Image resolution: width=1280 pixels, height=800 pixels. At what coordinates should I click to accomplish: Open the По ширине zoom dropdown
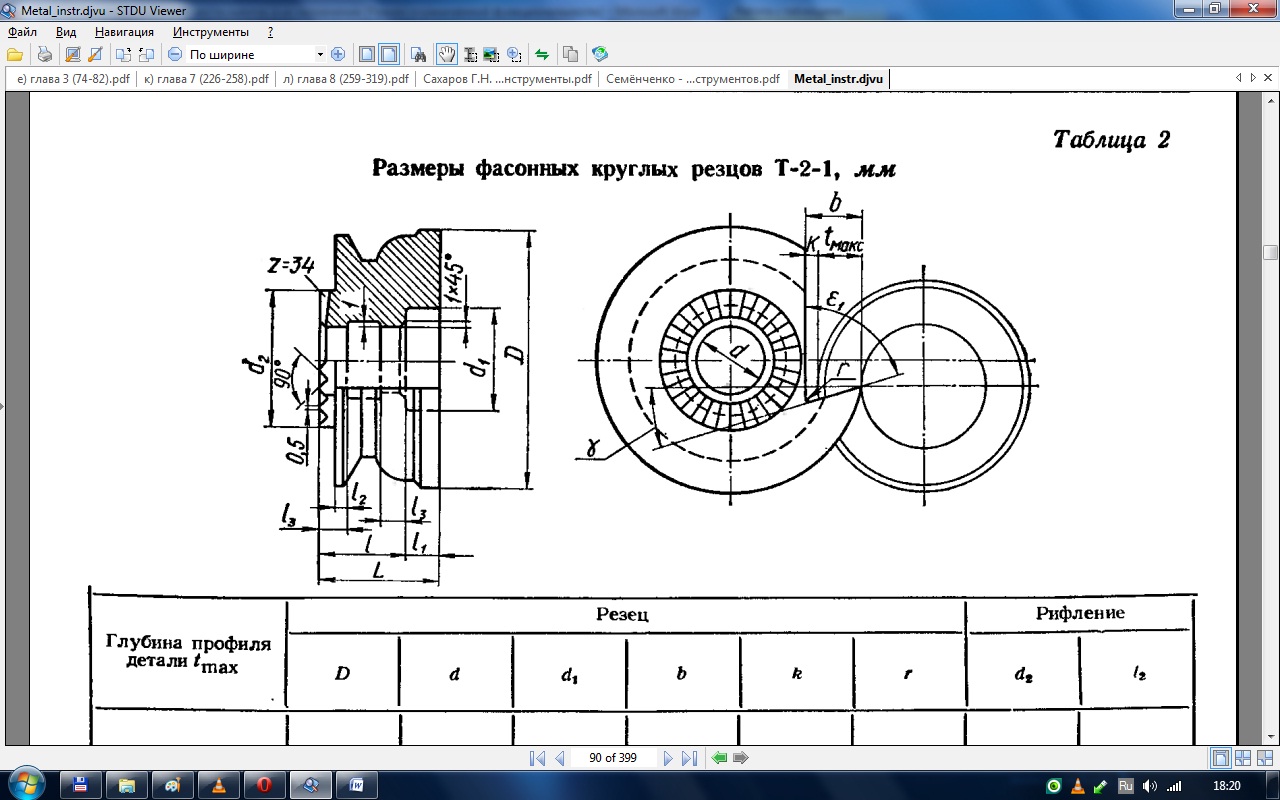320,54
